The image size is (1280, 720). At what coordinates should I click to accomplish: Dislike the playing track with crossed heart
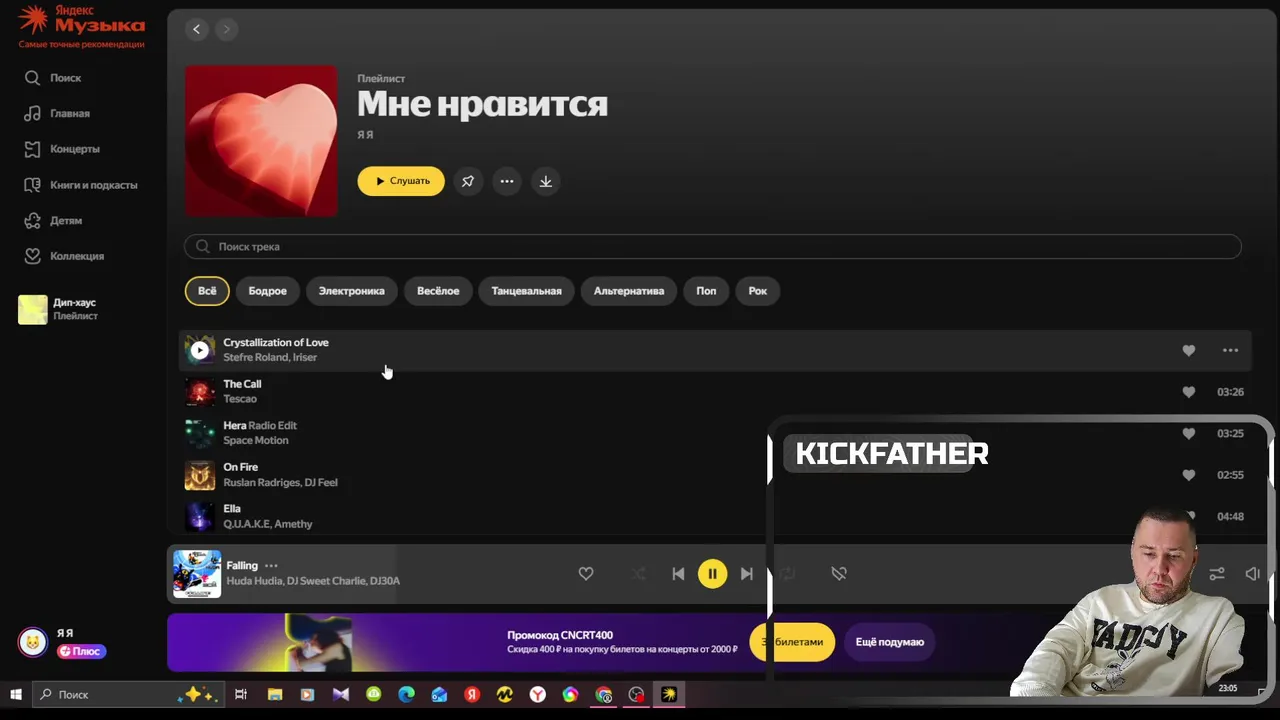(839, 574)
